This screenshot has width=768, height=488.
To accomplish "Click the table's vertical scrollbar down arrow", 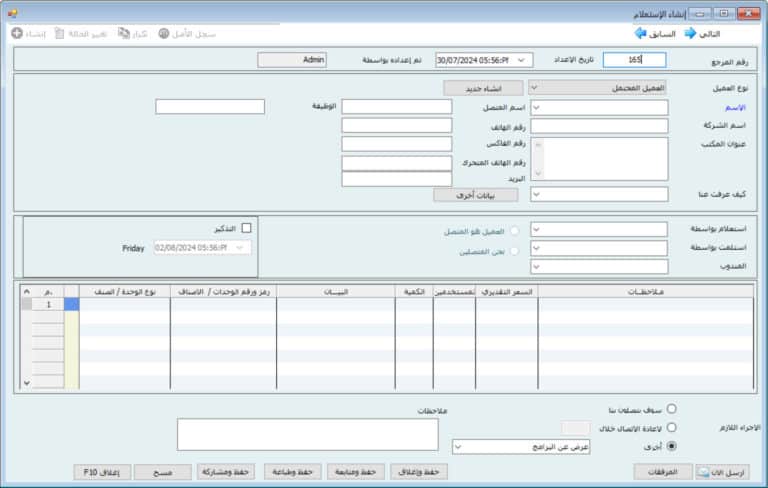I will (x=26, y=382).
